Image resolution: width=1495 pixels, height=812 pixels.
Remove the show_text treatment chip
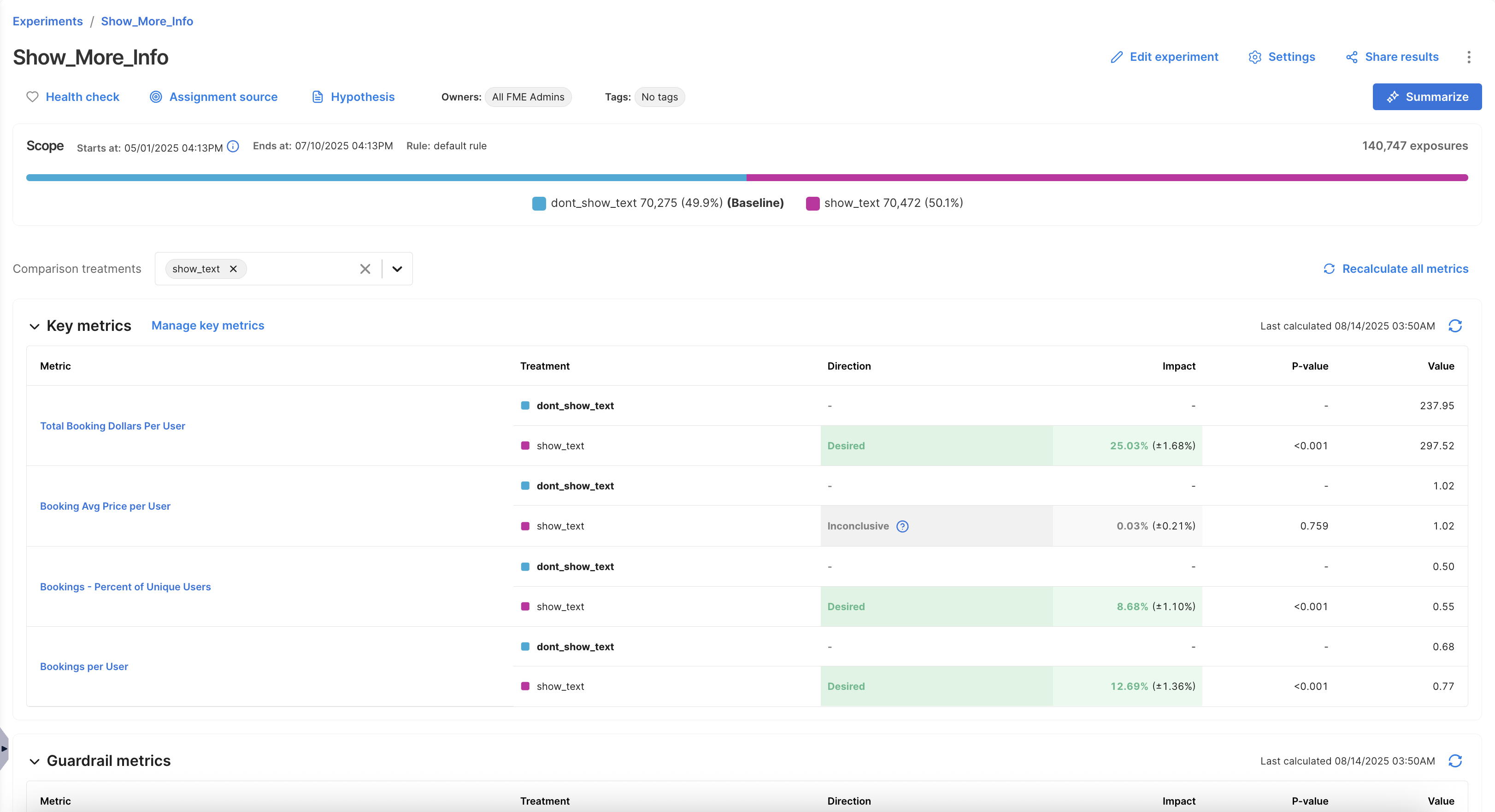[233, 269]
